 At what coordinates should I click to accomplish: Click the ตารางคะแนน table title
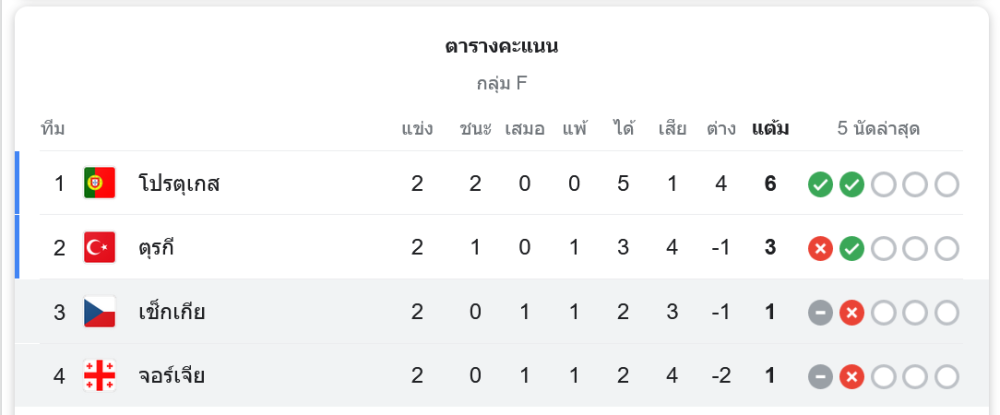[x=501, y=47]
